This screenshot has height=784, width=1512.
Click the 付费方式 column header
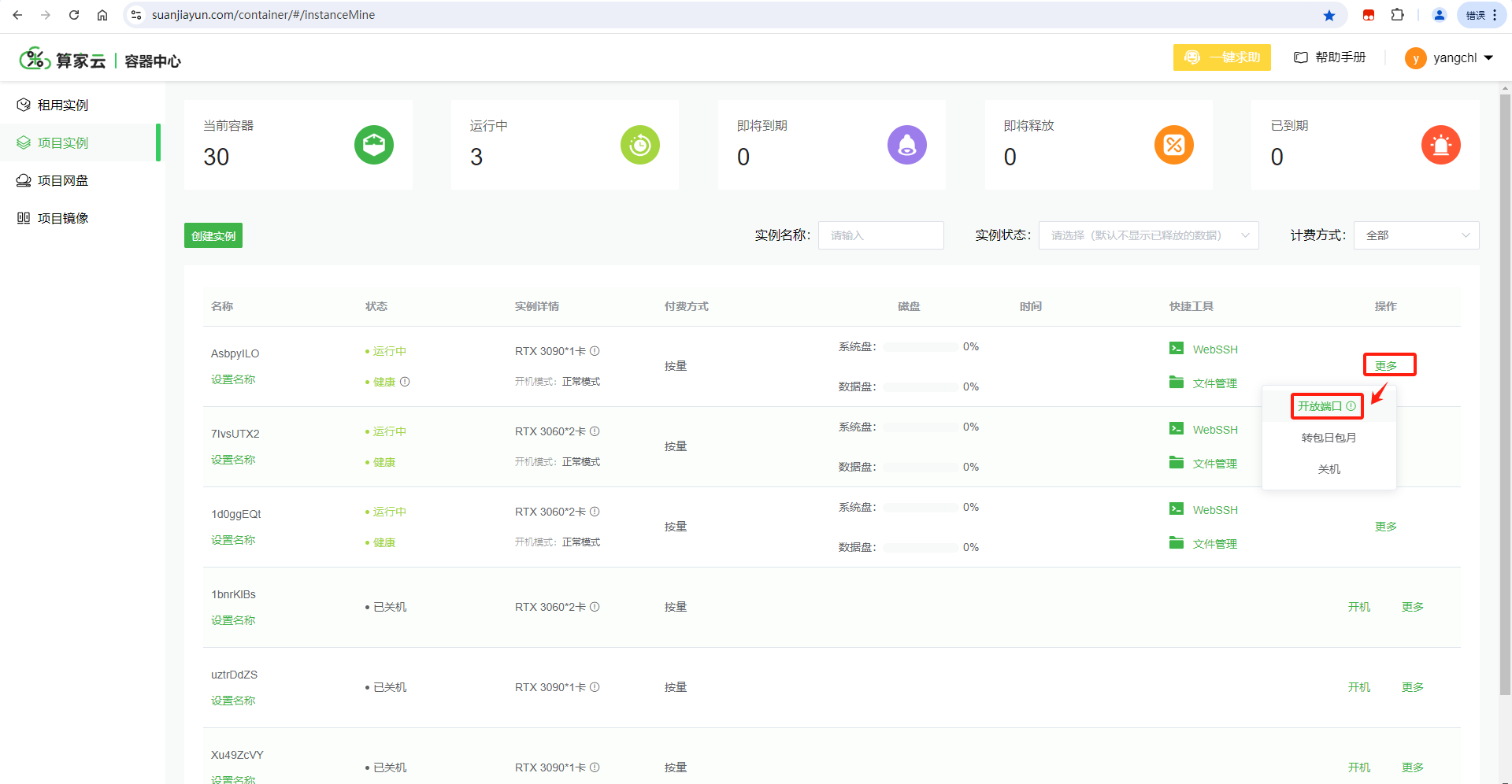(687, 306)
